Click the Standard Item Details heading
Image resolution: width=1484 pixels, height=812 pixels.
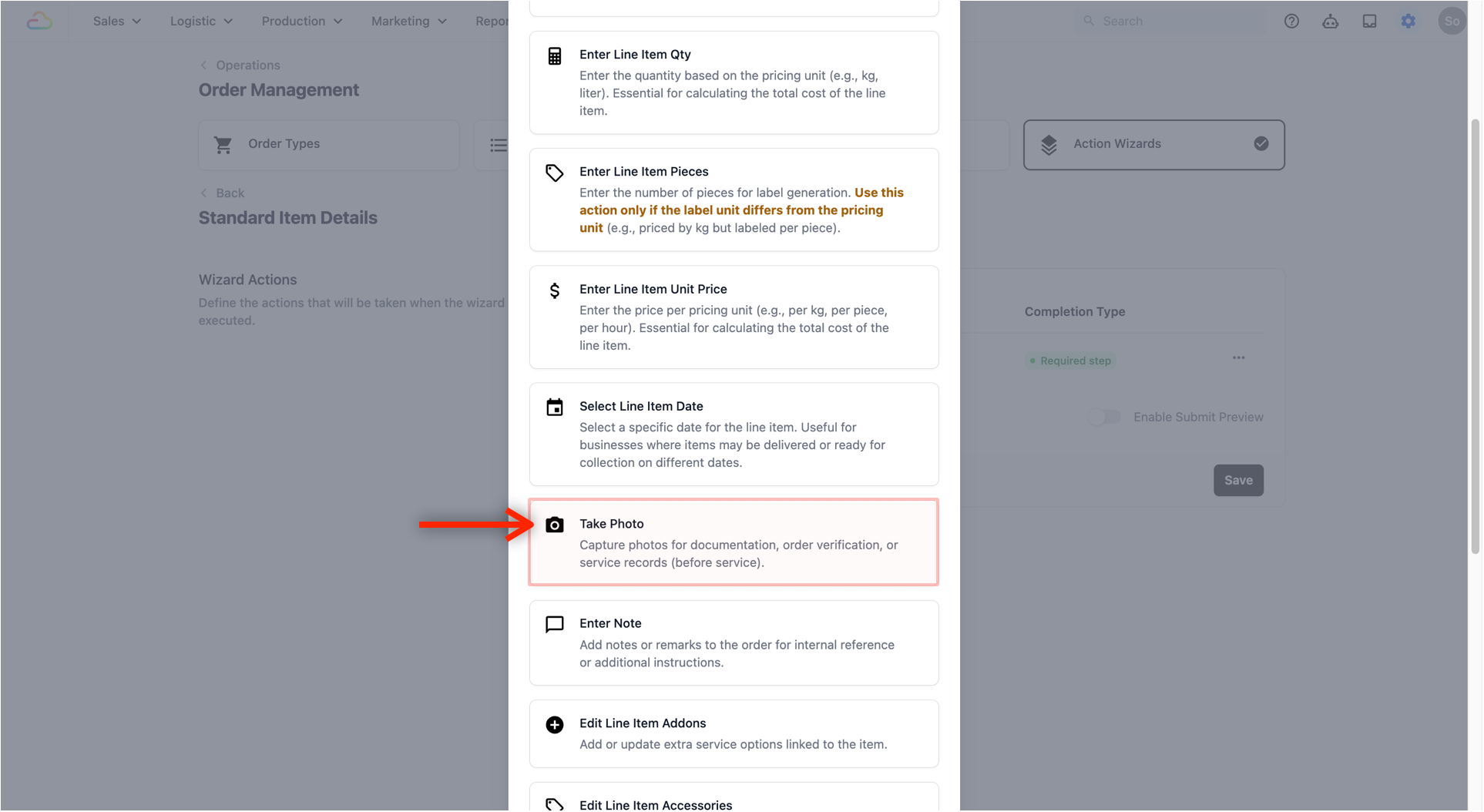287,218
